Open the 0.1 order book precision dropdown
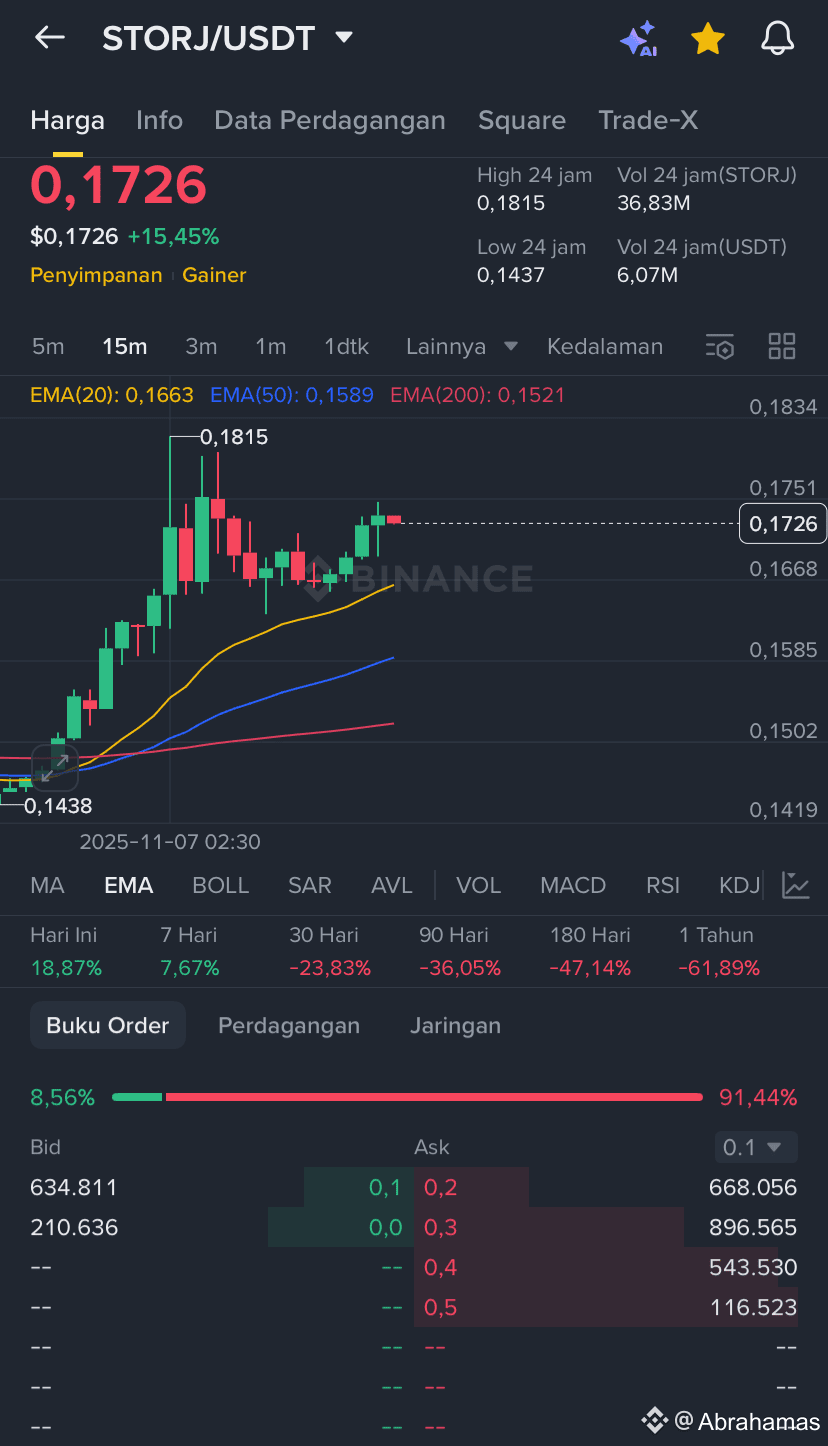 coord(756,1147)
